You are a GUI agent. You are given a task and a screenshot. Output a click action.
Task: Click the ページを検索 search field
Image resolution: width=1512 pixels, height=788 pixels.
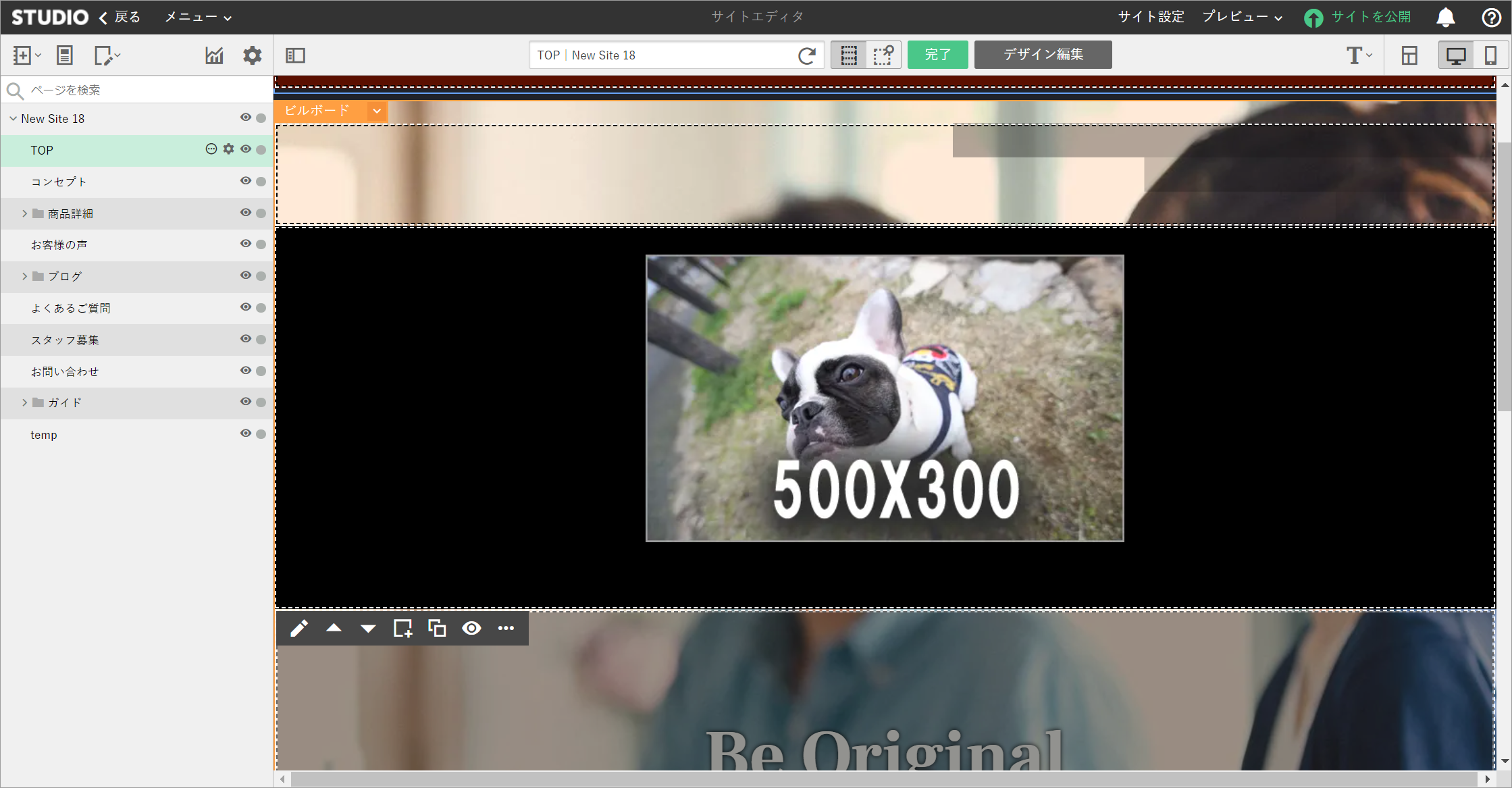coord(145,90)
